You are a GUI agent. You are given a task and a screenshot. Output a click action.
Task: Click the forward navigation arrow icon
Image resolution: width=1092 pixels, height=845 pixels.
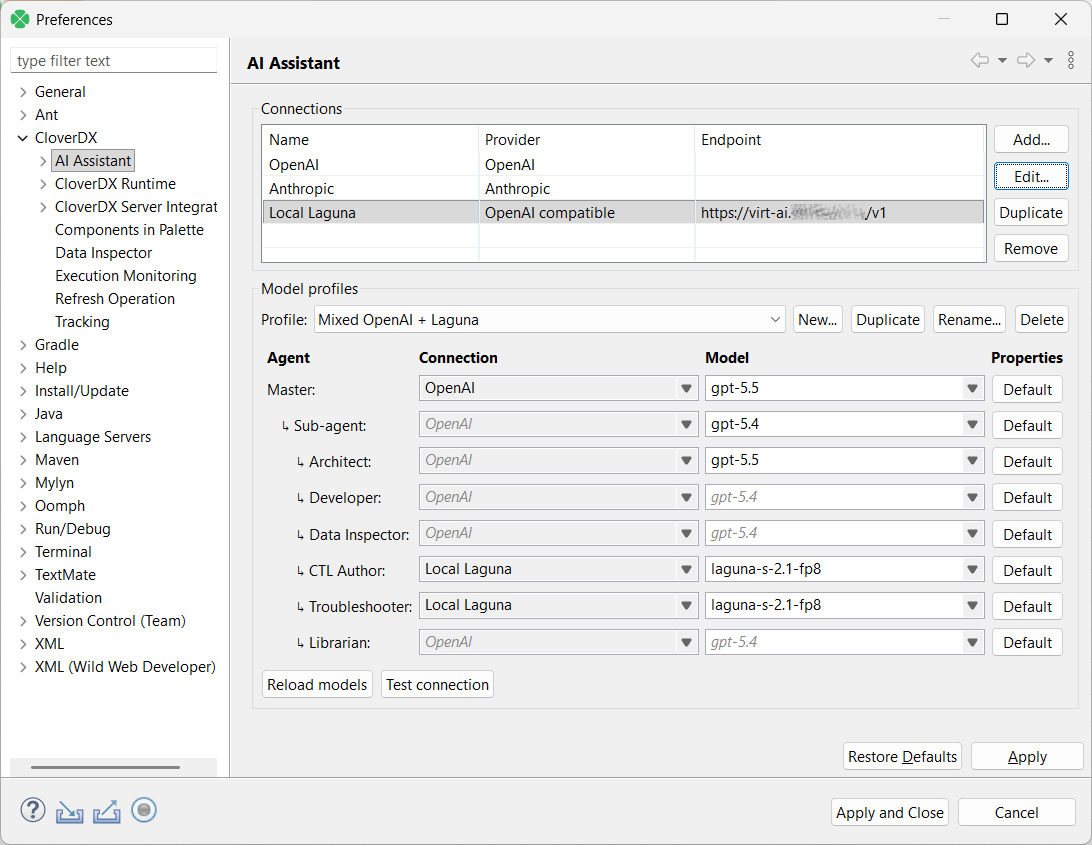tap(1026, 61)
